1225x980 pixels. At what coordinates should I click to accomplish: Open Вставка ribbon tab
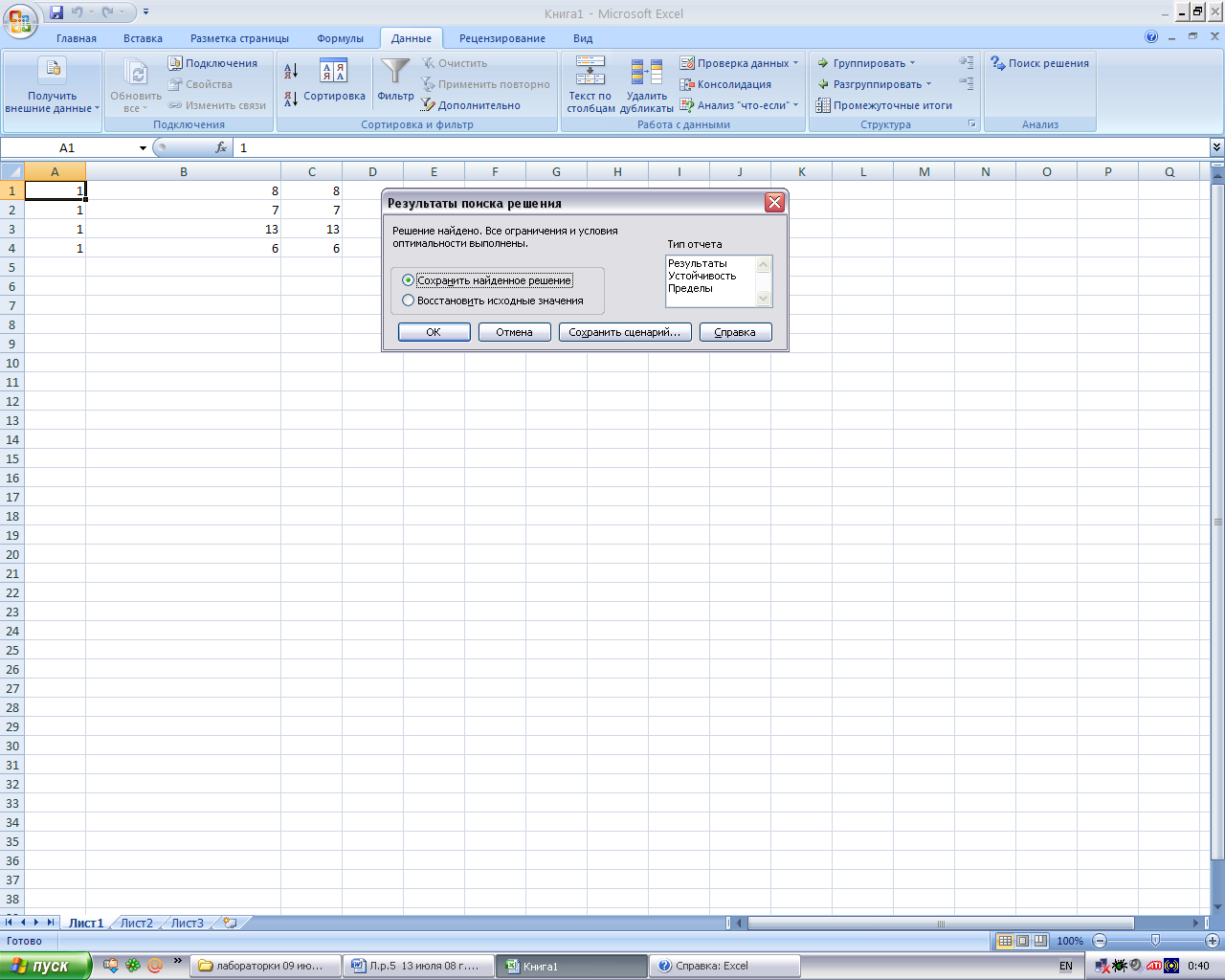coord(143,38)
